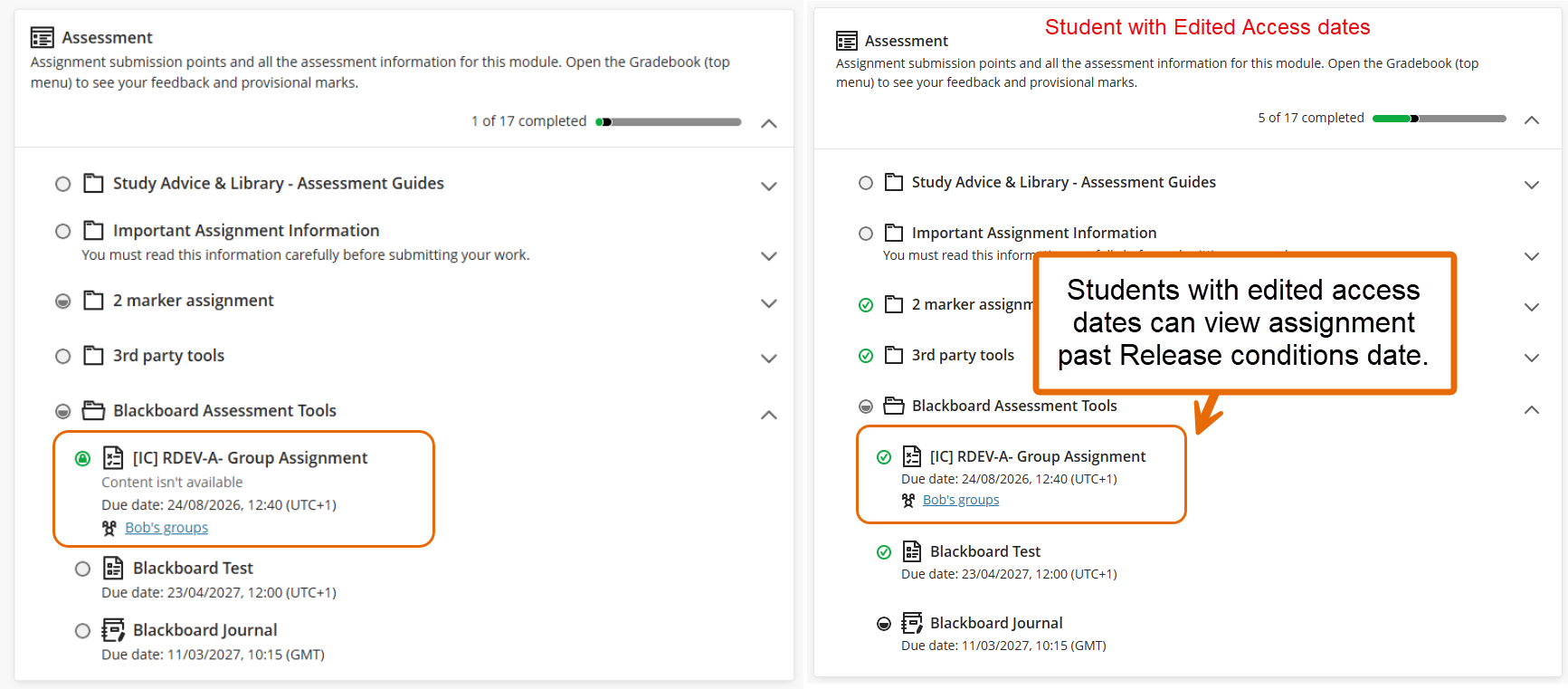Expand 2 marker assignment chevron, right panel
The height and width of the screenshot is (689, 1568).
tap(1532, 307)
